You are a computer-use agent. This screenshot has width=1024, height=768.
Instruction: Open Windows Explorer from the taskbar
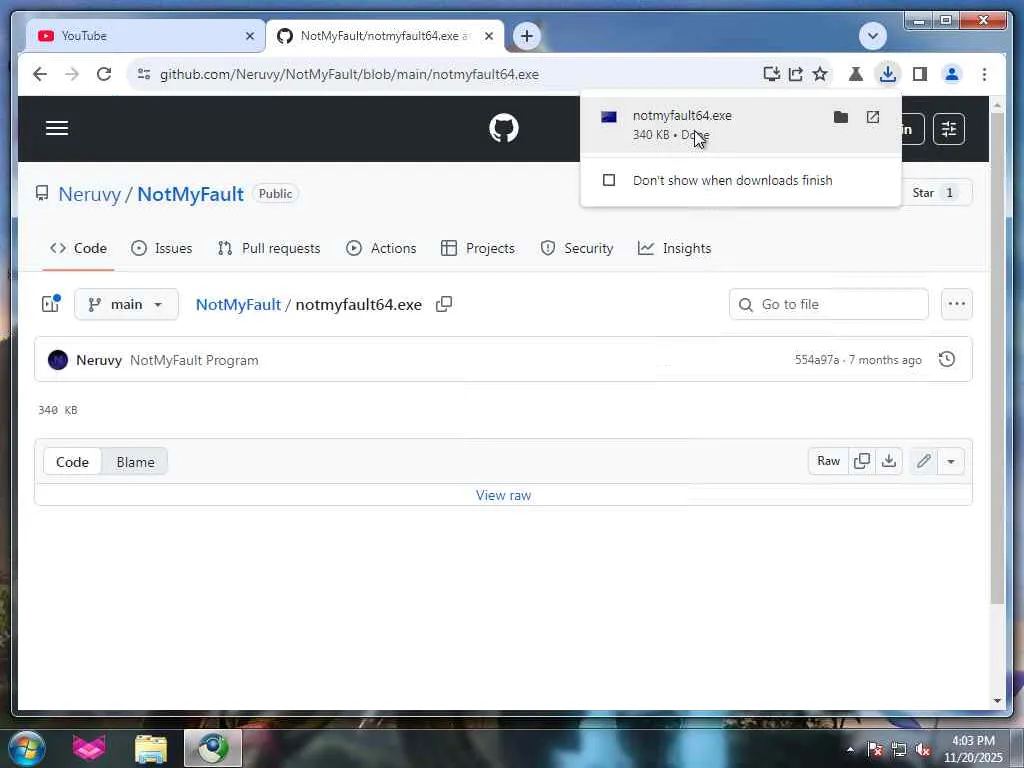tap(151, 748)
